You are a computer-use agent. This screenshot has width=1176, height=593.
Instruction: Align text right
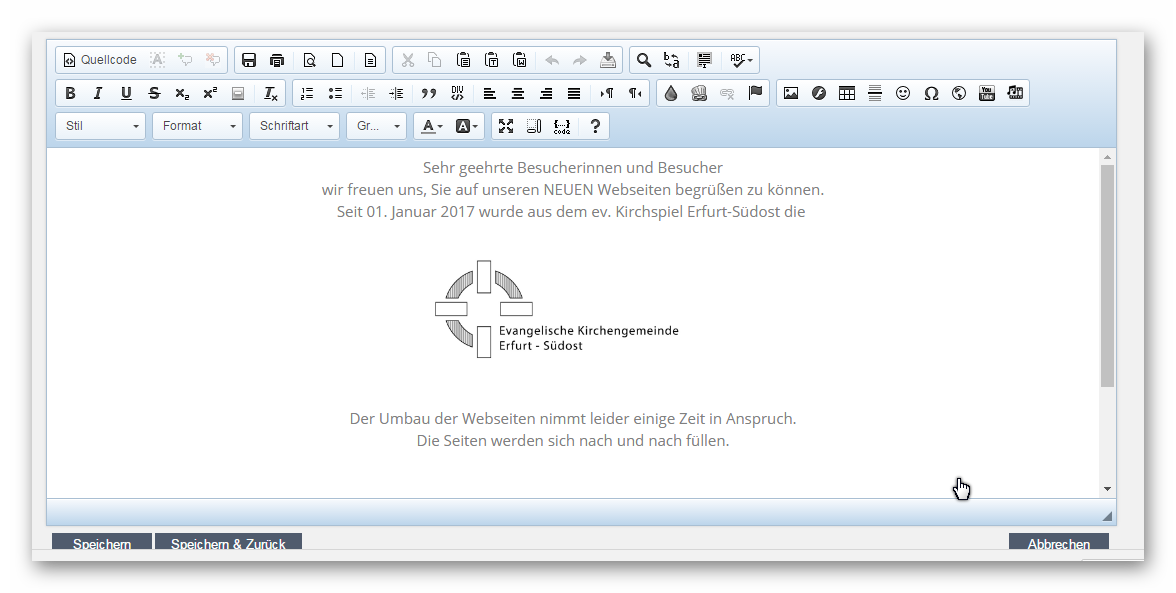[545, 93]
